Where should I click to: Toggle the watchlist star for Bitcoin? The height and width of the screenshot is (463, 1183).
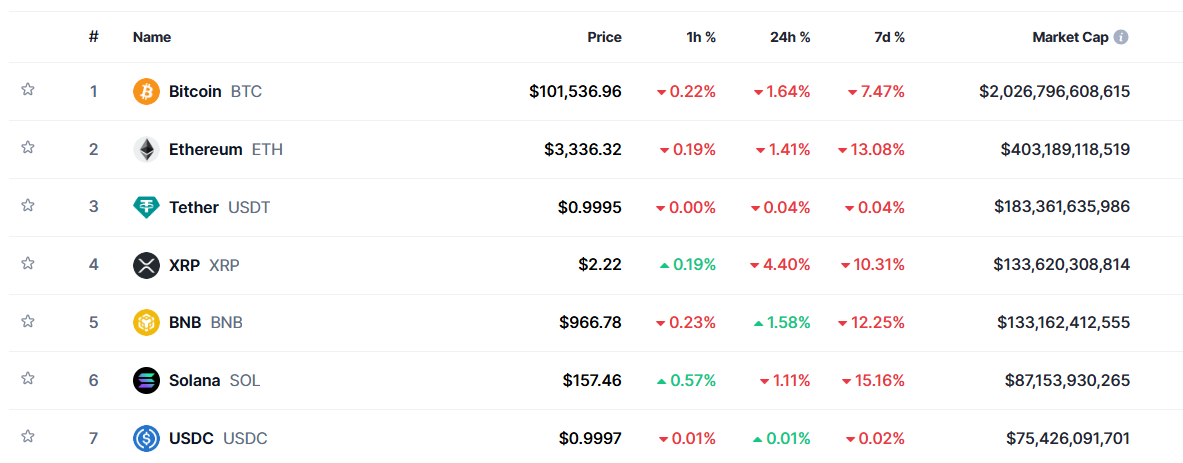[28, 90]
